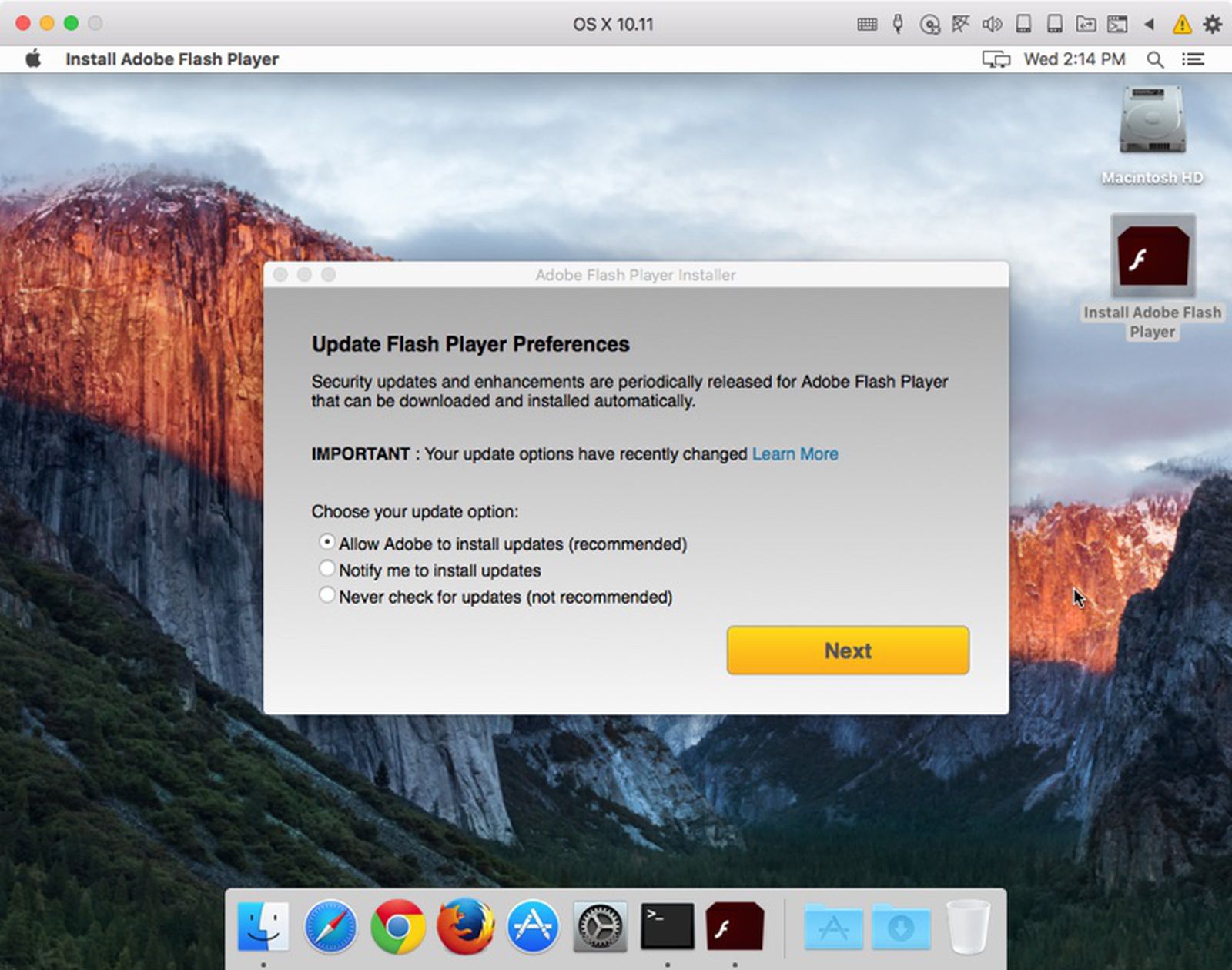Show the Notification Center list icon
Viewport: 1232px width, 970px height.
1193,59
